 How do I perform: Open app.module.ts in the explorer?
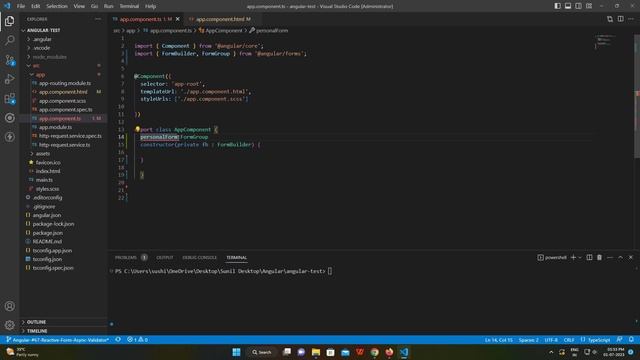(56, 127)
